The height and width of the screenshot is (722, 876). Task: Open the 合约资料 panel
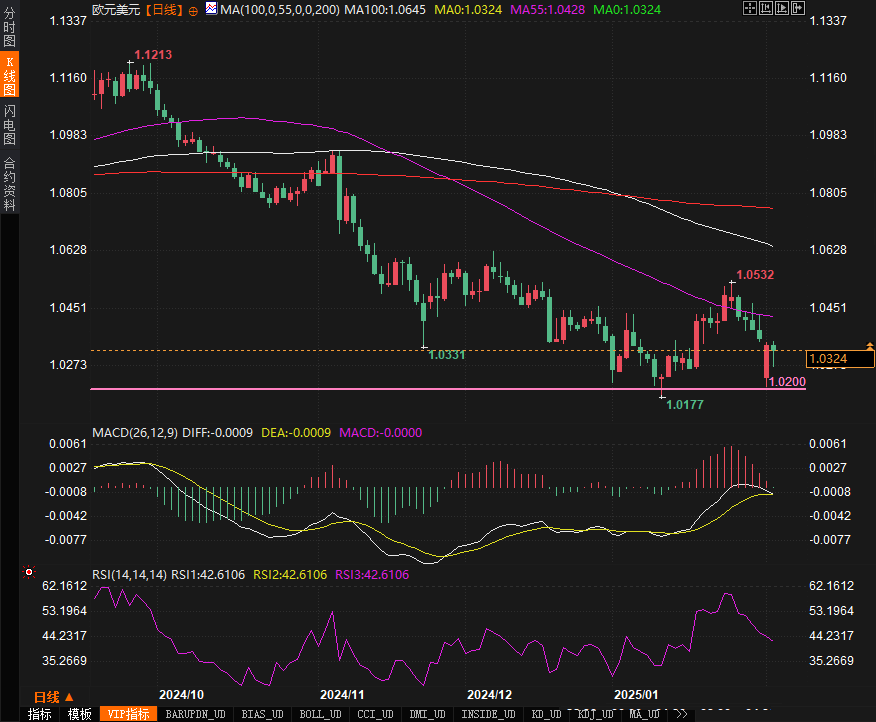point(9,184)
